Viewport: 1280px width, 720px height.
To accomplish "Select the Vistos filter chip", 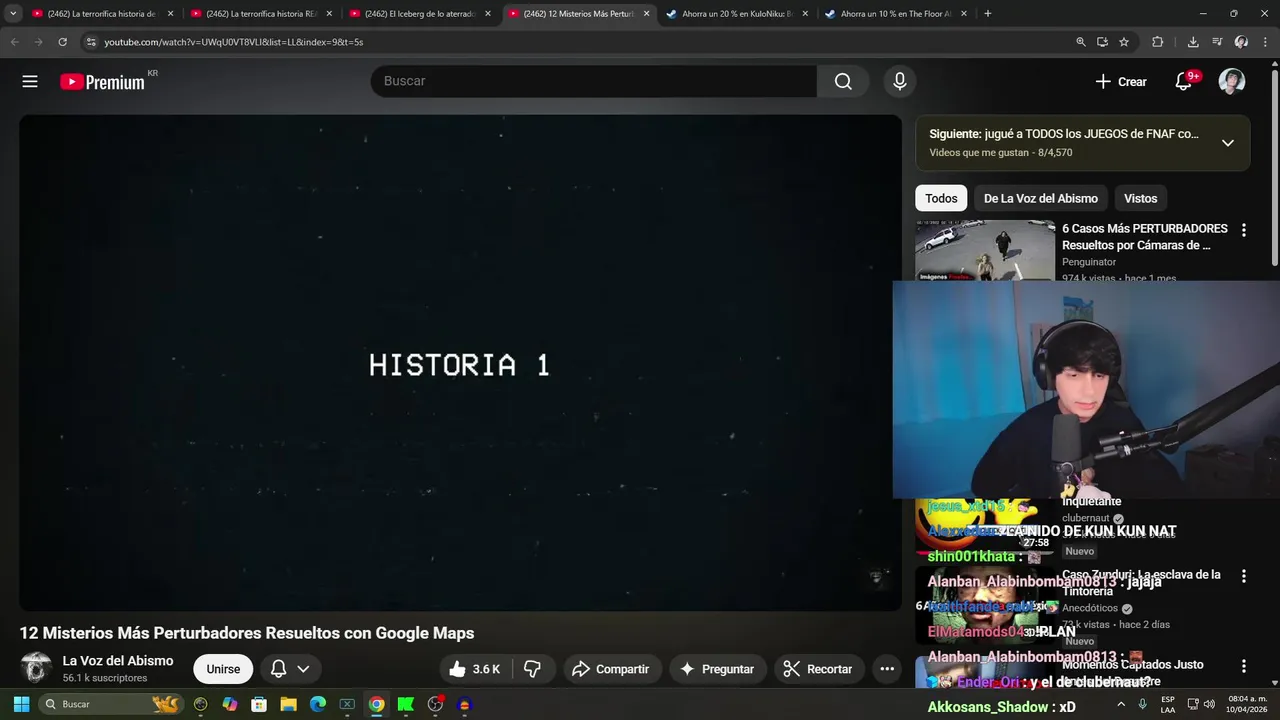I will pyautogui.click(x=1140, y=198).
